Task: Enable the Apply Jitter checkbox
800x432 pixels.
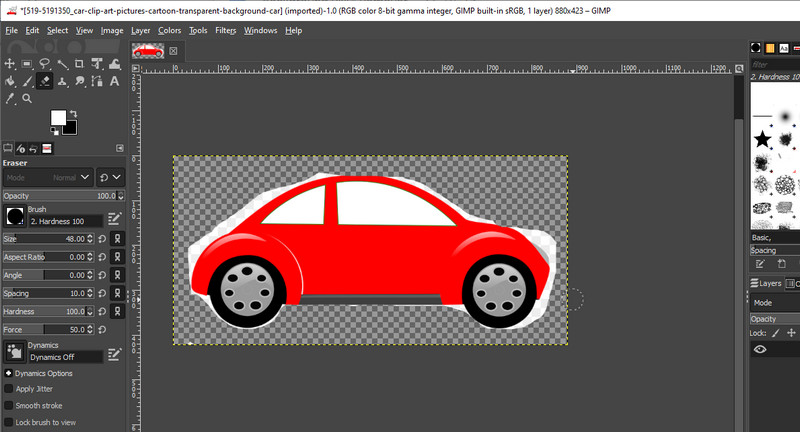Action: (9, 388)
